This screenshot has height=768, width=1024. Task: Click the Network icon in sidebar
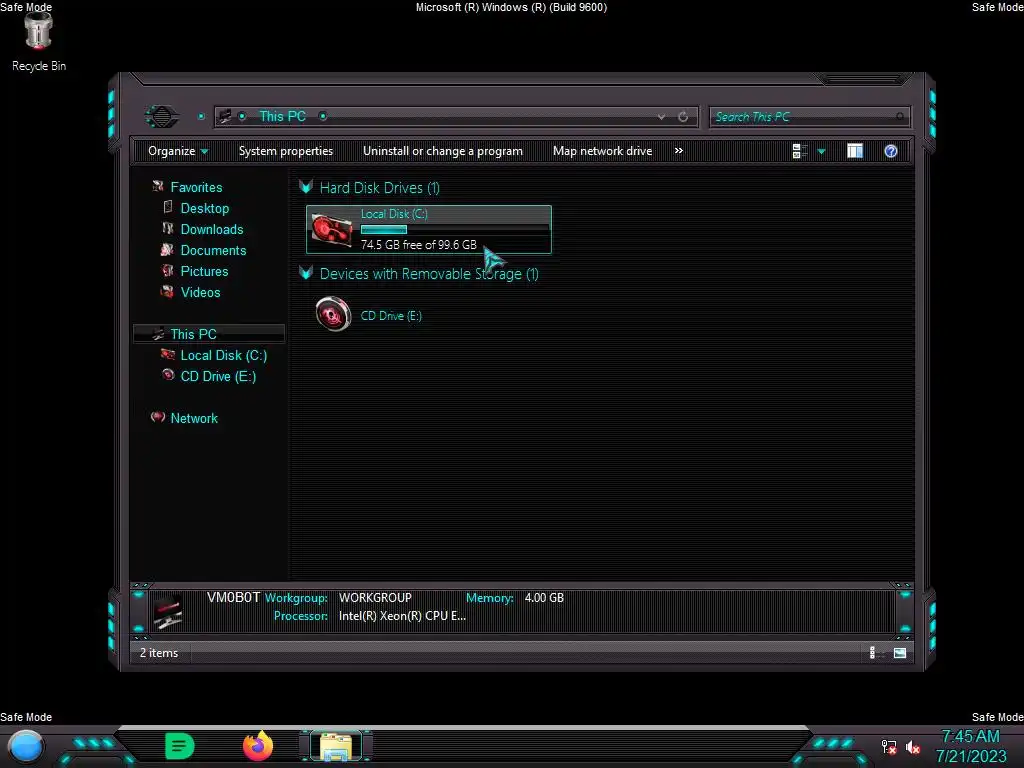[157, 417]
